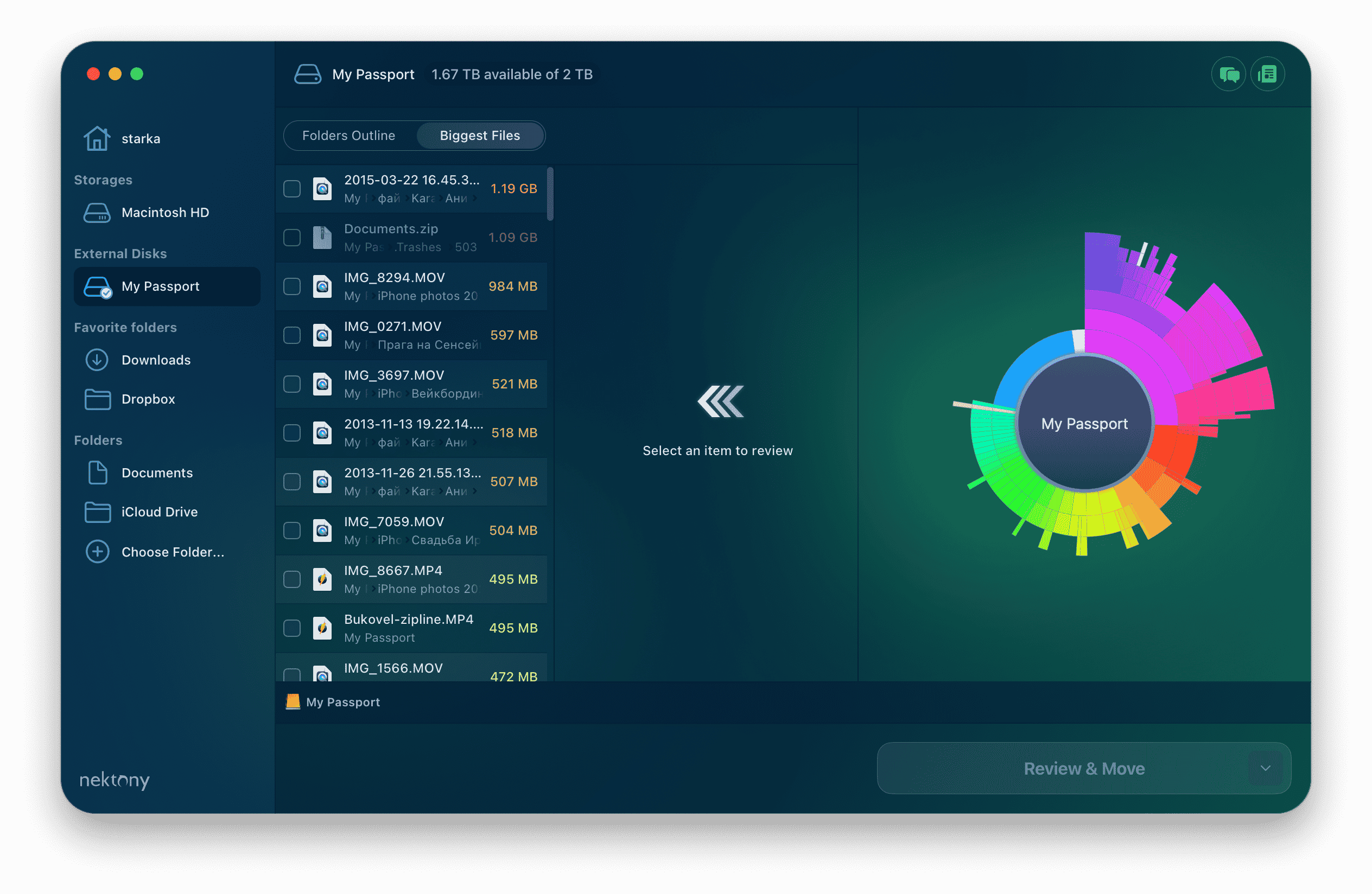Expand the Review & Move dropdown button

tap(1264, 768)
